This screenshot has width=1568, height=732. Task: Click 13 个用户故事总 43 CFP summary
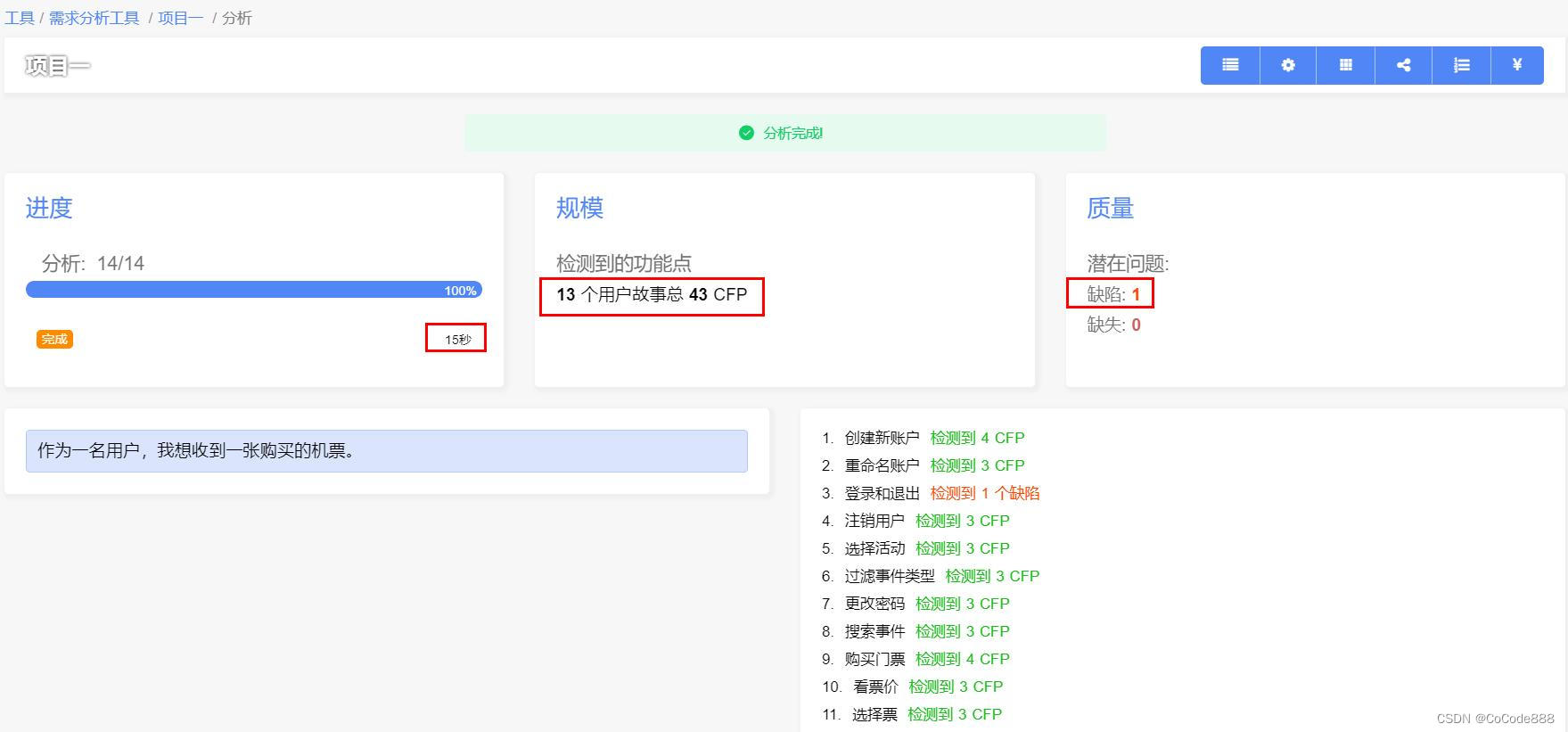652,294
